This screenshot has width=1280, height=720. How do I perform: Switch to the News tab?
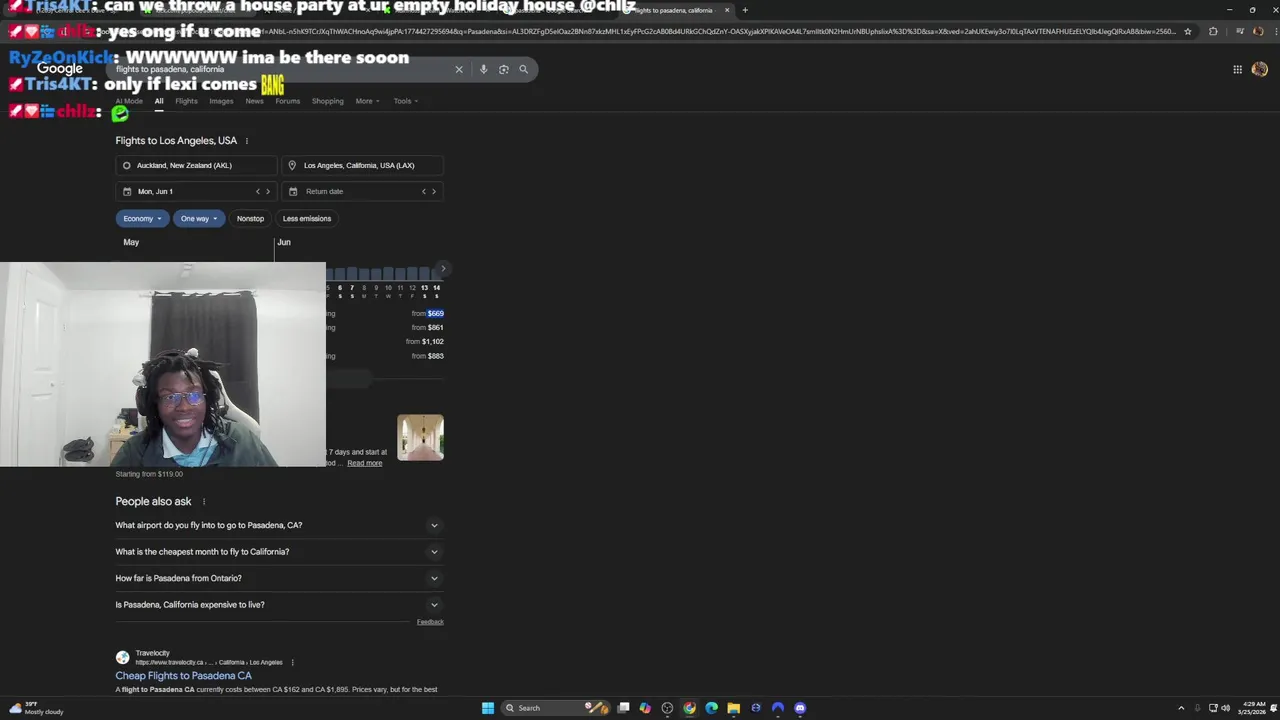coord(255,101)
